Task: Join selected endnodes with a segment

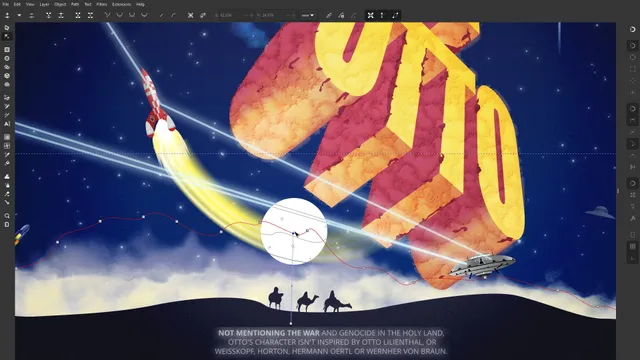Action: 78,16
